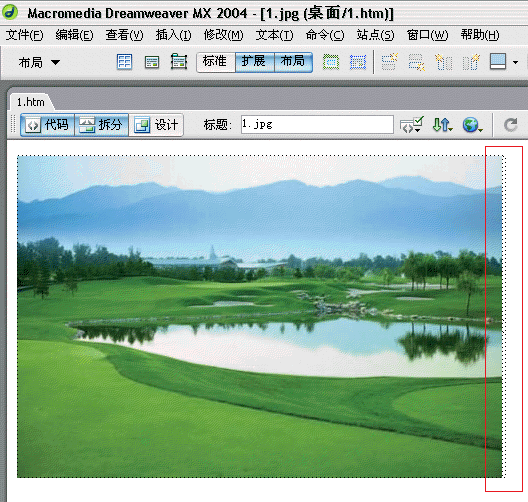Click the 标题 title input field
Viewport: 528px width, 502px height.
tap(317, 124)
